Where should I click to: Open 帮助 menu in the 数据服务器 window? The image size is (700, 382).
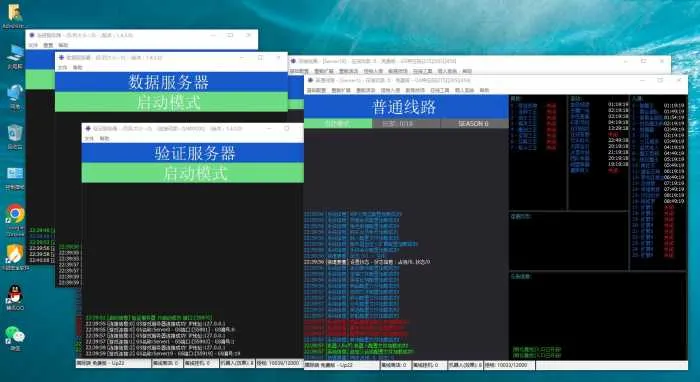tap(77, 68)
